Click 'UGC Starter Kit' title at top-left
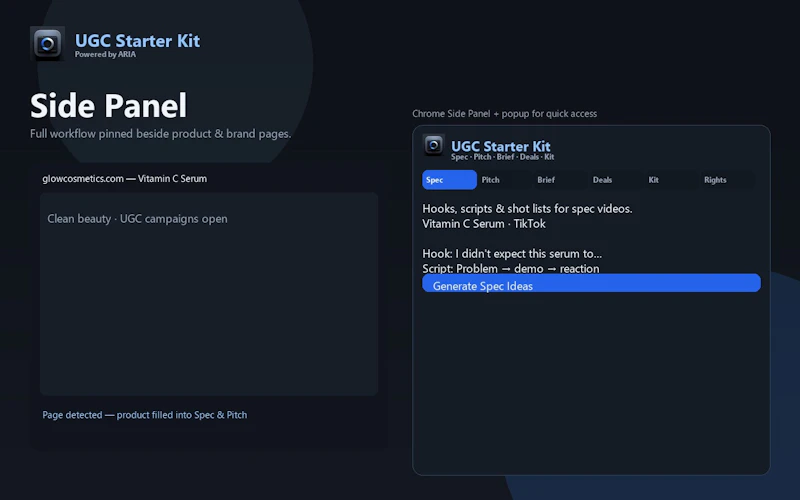 click(137, 41)
